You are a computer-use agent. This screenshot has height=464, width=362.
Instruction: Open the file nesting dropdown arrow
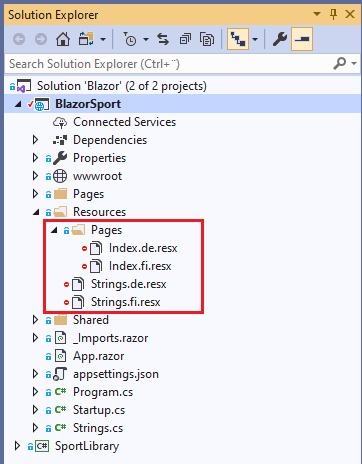[255, 40]
